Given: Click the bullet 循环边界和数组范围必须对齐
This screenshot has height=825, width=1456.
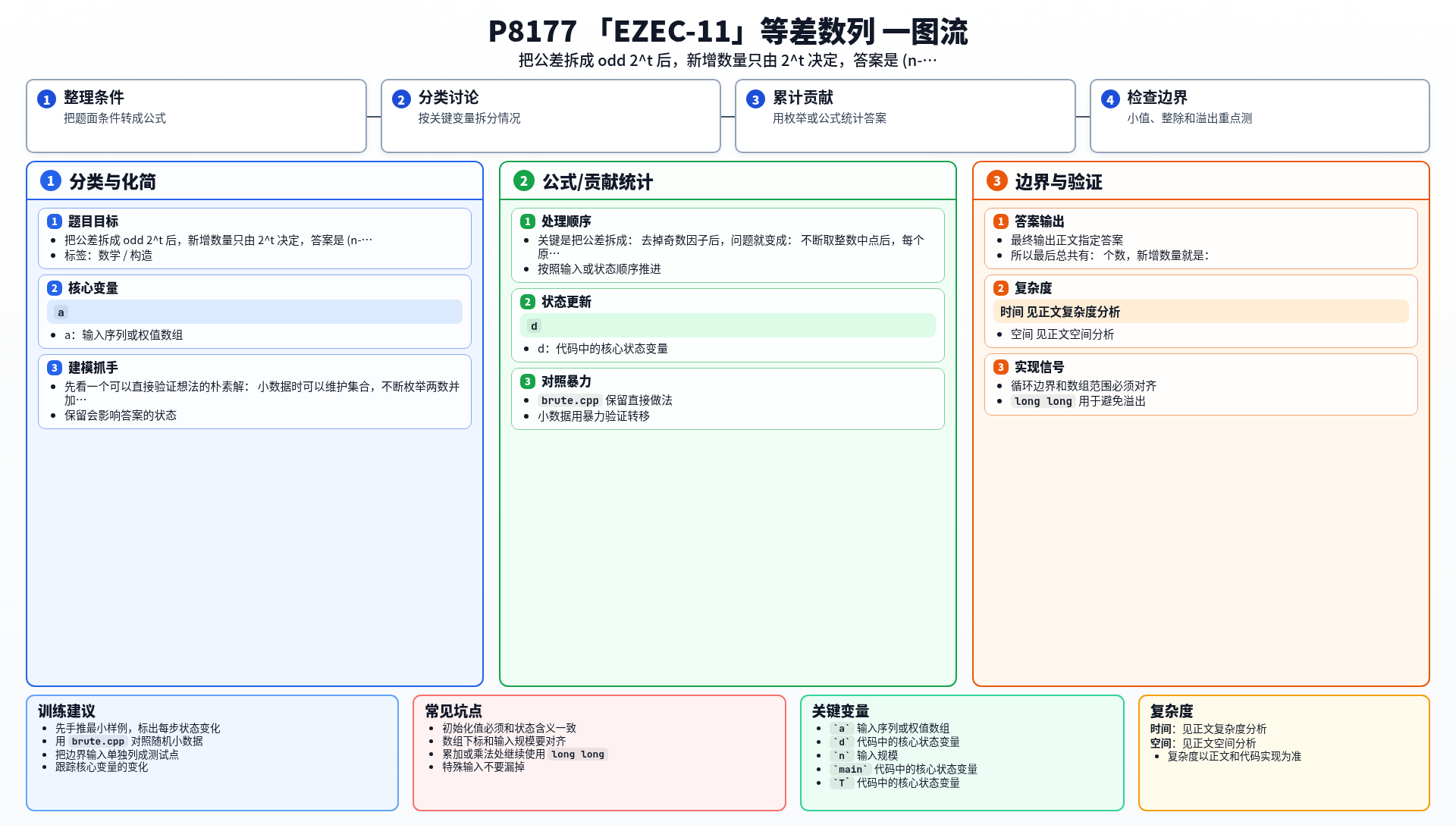Looking at the screenshot, I should (1084, 386).
